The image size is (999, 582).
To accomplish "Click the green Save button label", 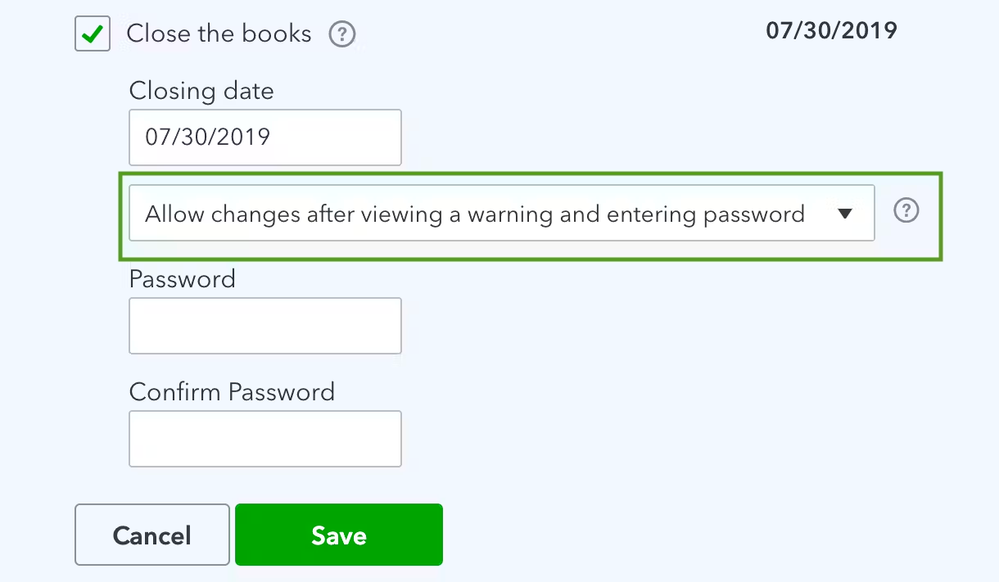I will pyautogui.click(x=338, y=535).
